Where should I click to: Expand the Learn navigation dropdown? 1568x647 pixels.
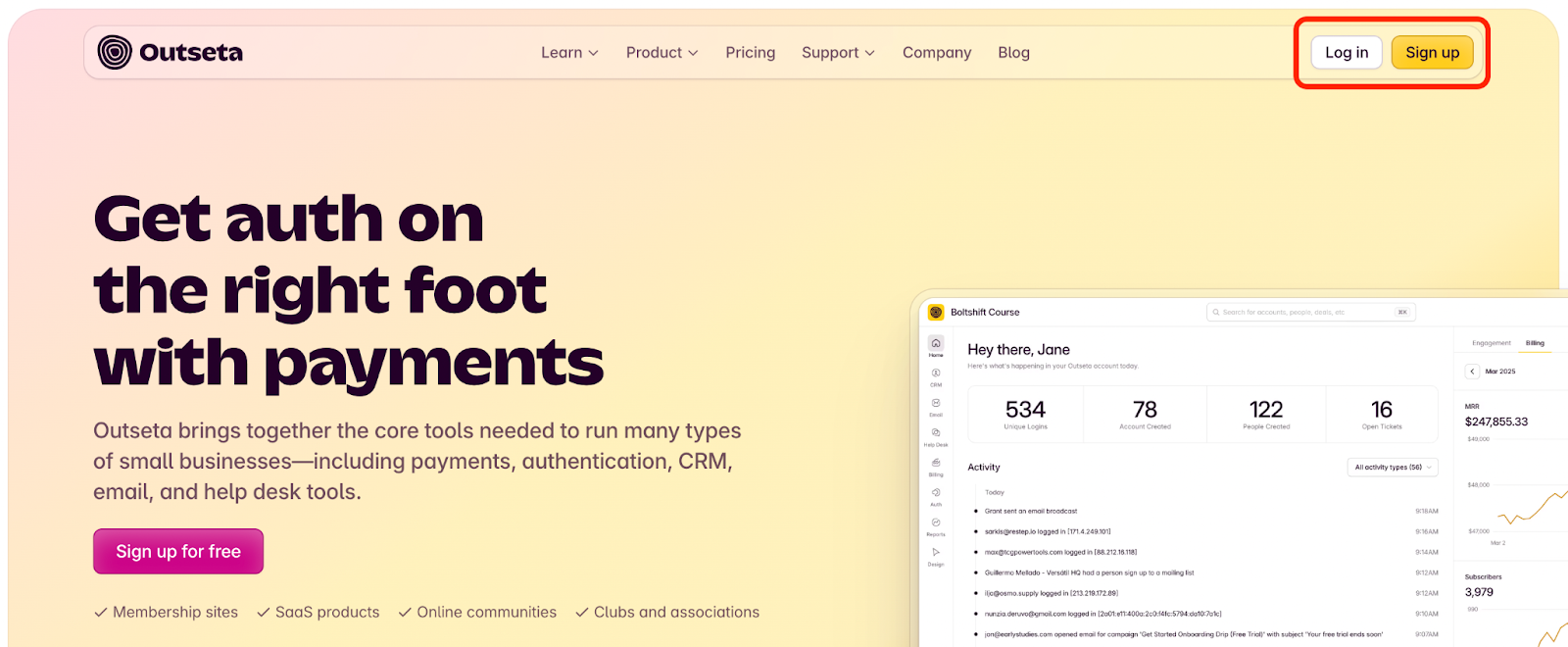point(569,52)
